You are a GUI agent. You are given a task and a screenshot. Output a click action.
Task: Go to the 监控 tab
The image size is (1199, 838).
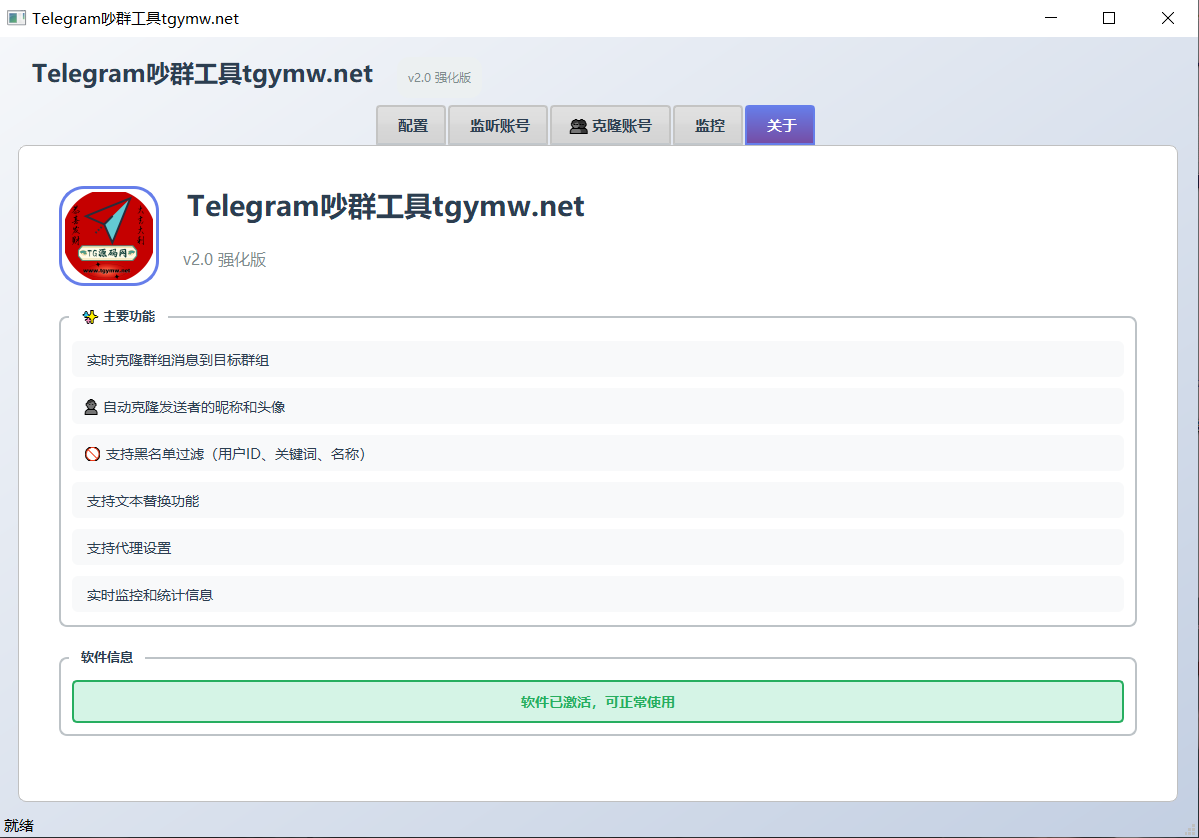[x=709, y=126]
